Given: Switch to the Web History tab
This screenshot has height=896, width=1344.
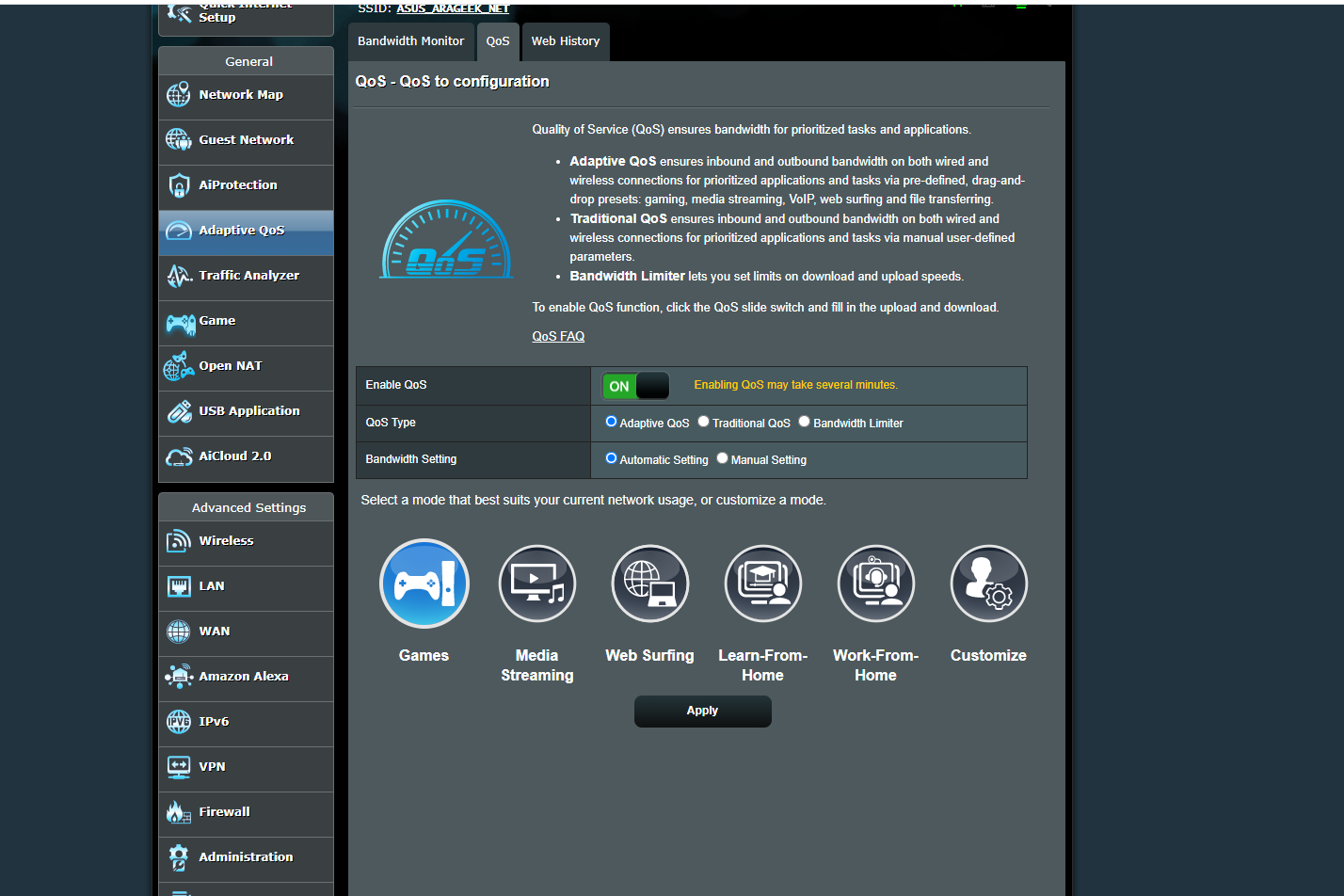Looking at the screenshot, I should 566,41.
